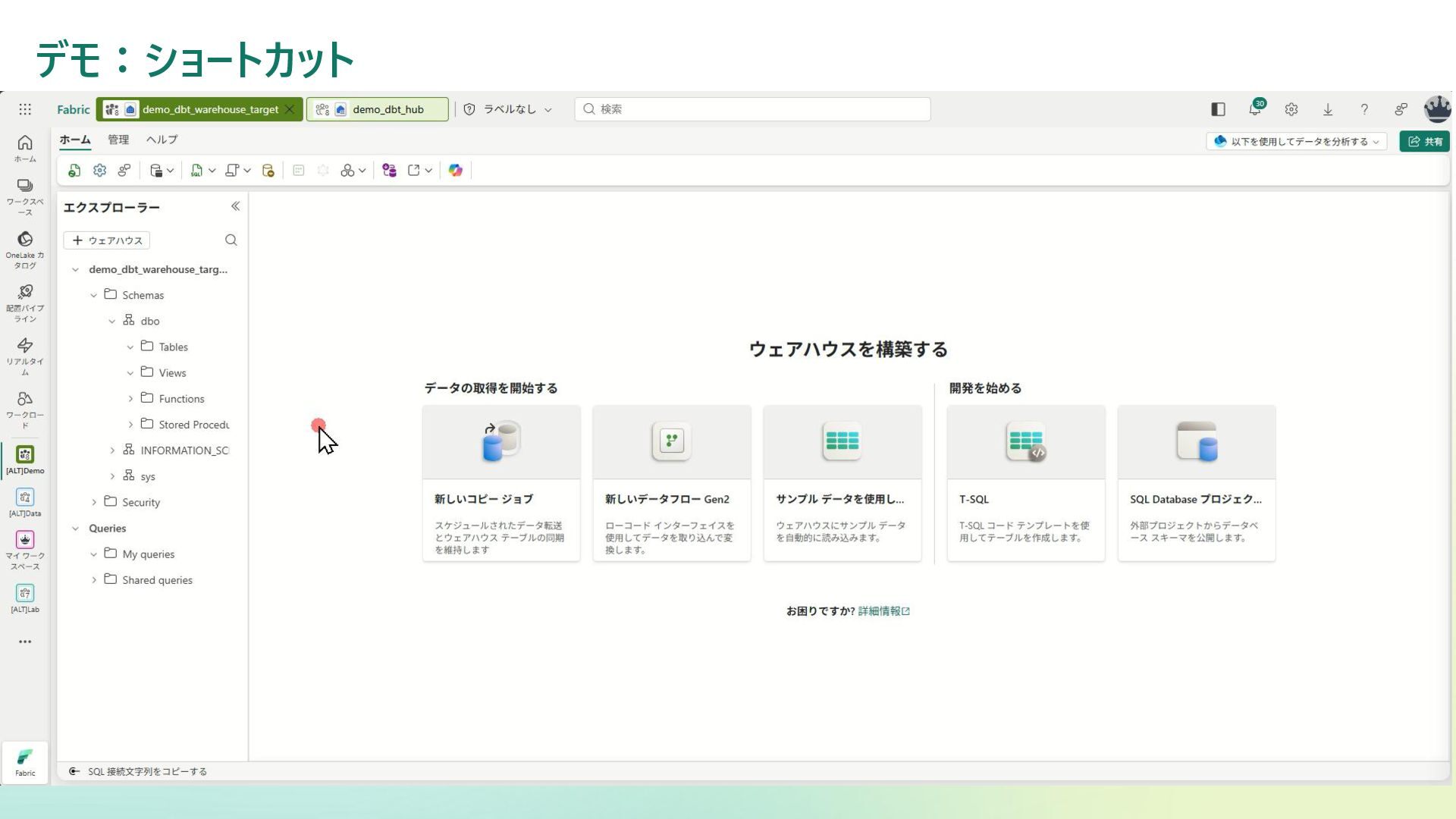
Task: Close the demo_dbt_warehouse_target tab
Action: pyautogui.click(x=290, y=109)
